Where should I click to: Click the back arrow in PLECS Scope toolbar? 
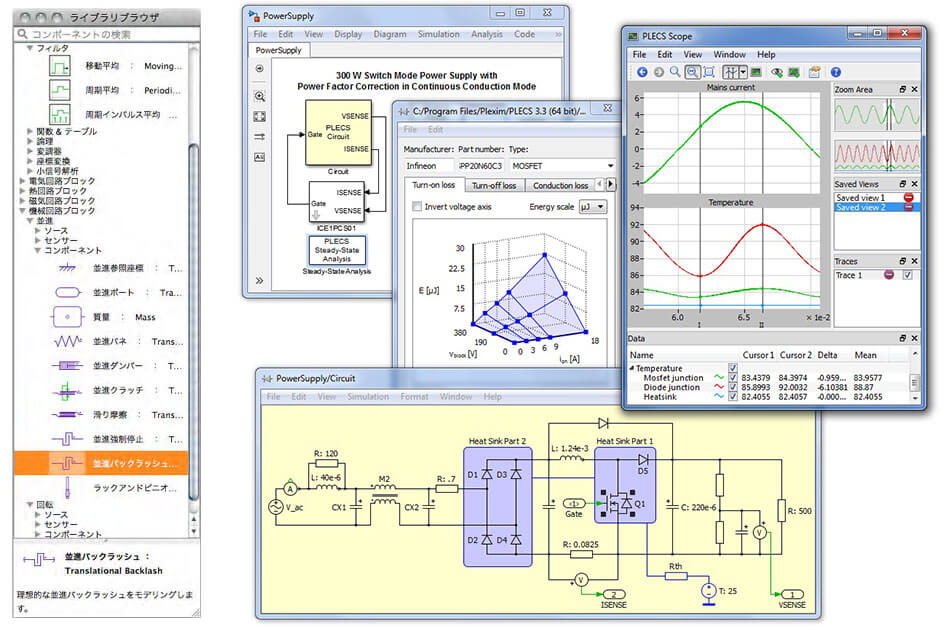point(641,72)
